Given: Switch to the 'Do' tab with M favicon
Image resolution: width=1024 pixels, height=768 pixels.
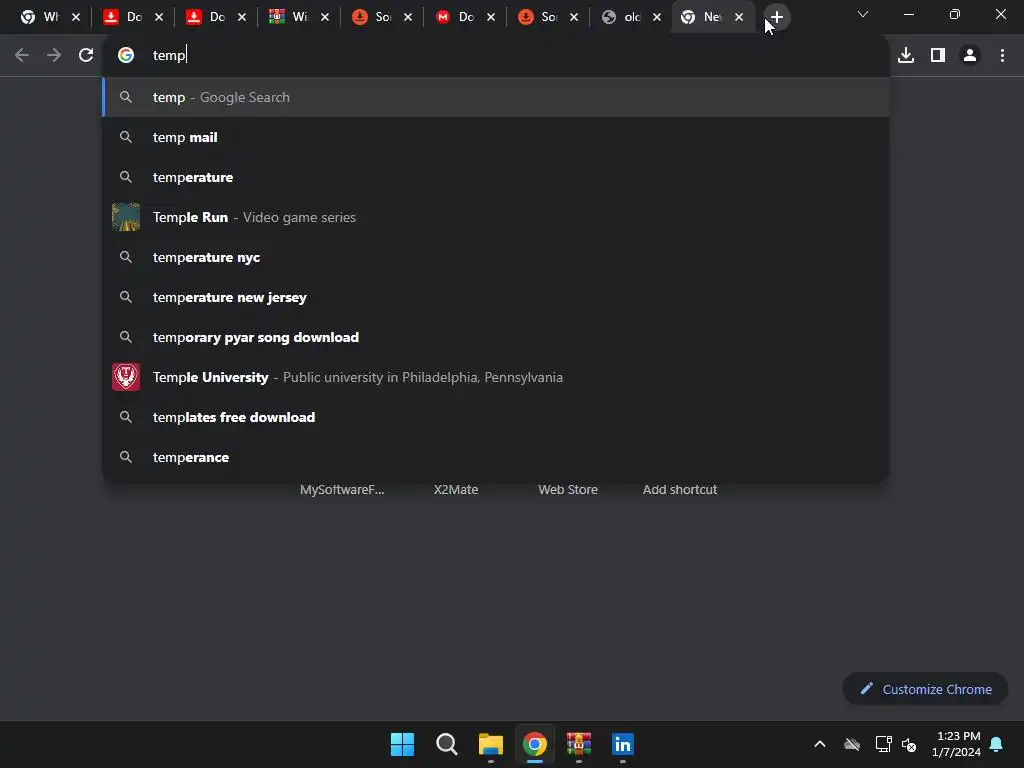Looking at the screenshot, I should [458, 17].
